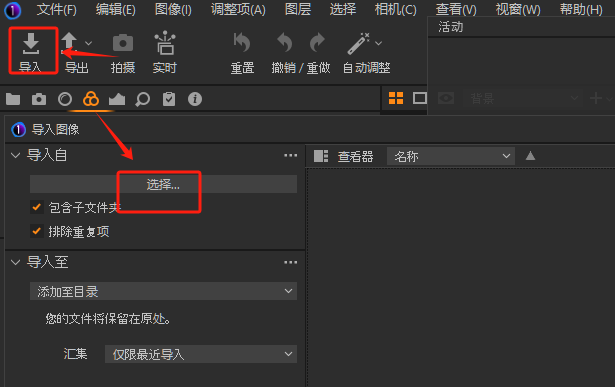Click the 导入图像 window logo icon

(18, 129)
